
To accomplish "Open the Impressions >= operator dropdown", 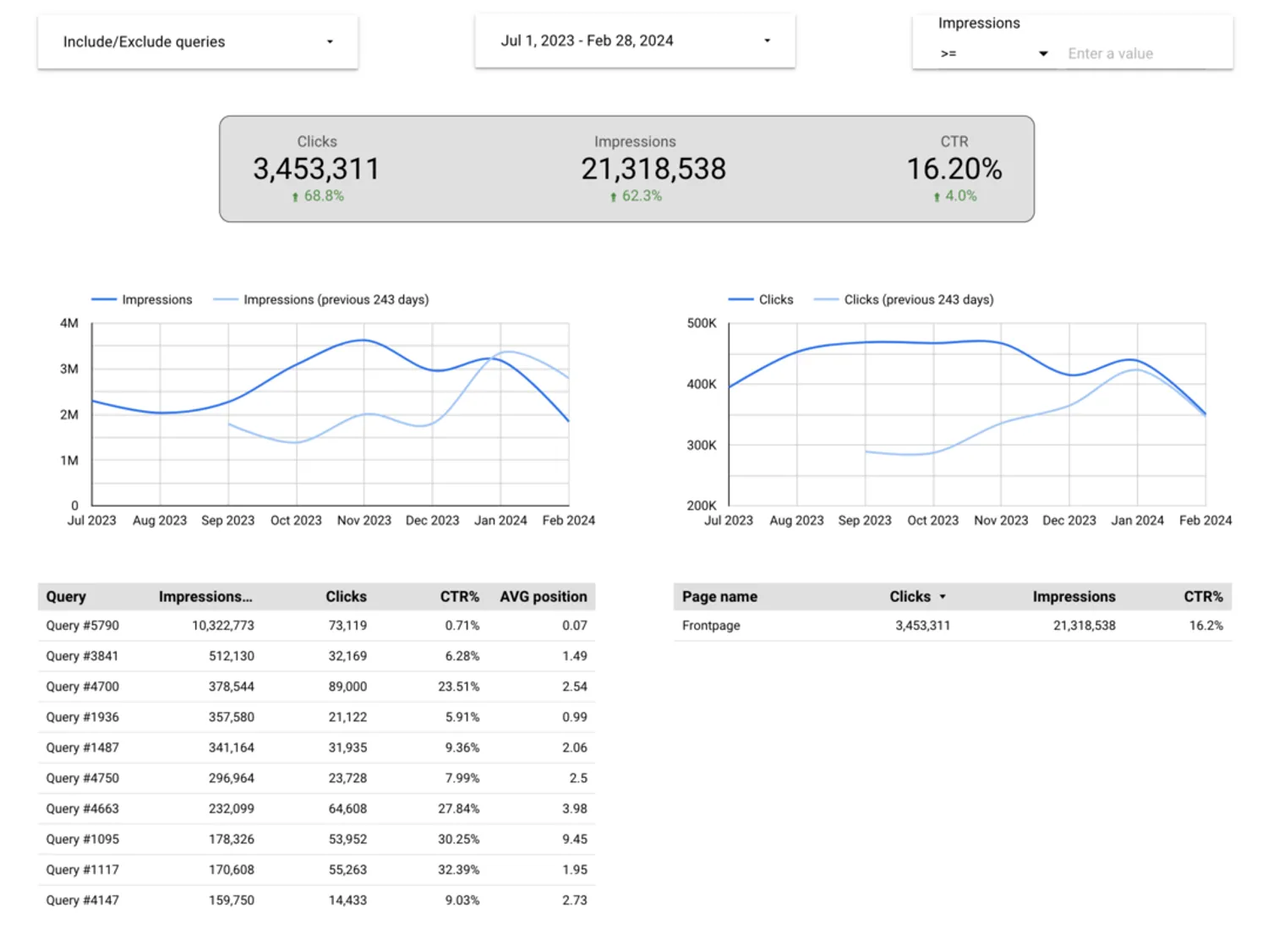I will tap(993, 53).
